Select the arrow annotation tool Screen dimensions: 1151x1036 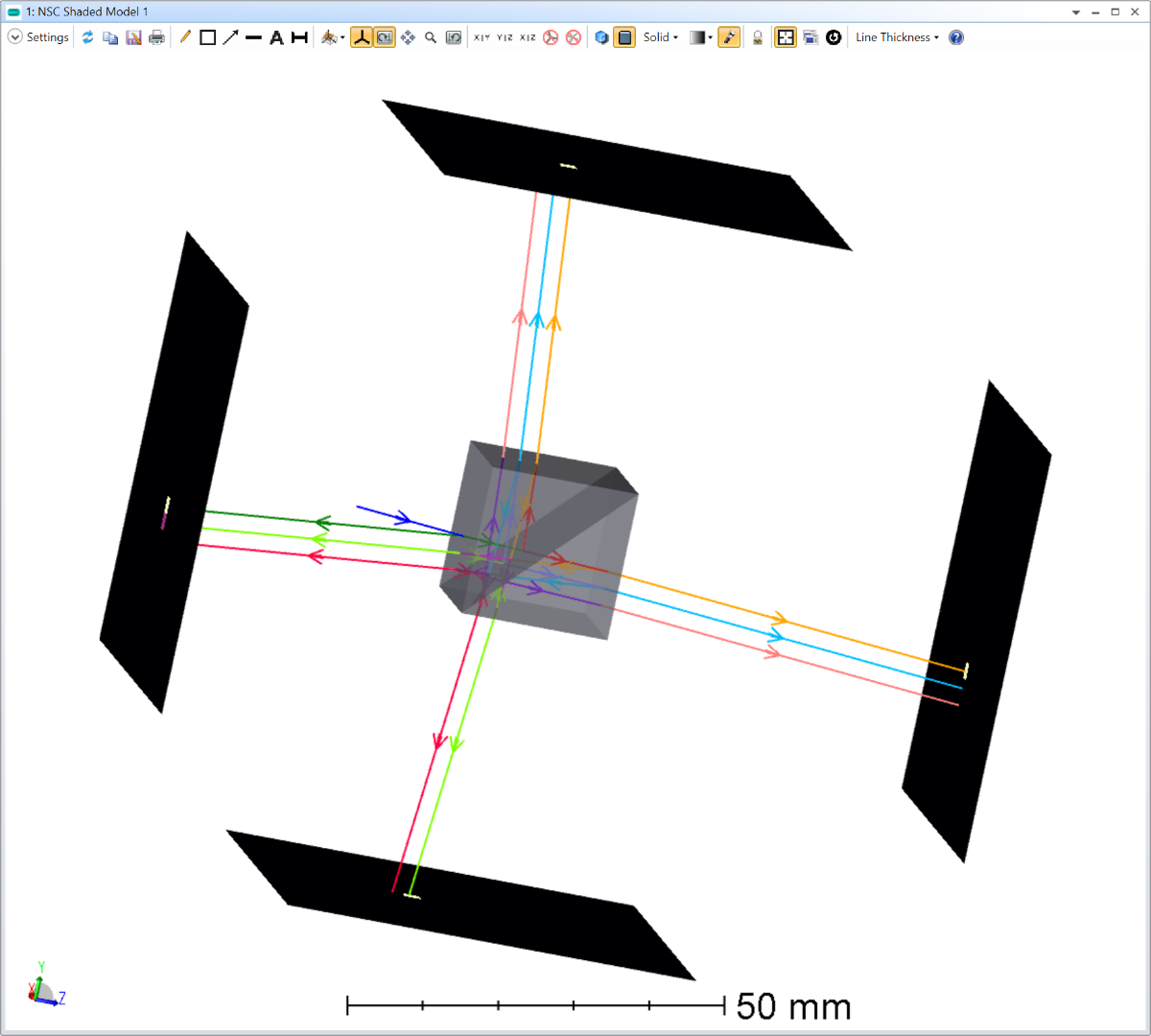230,37
